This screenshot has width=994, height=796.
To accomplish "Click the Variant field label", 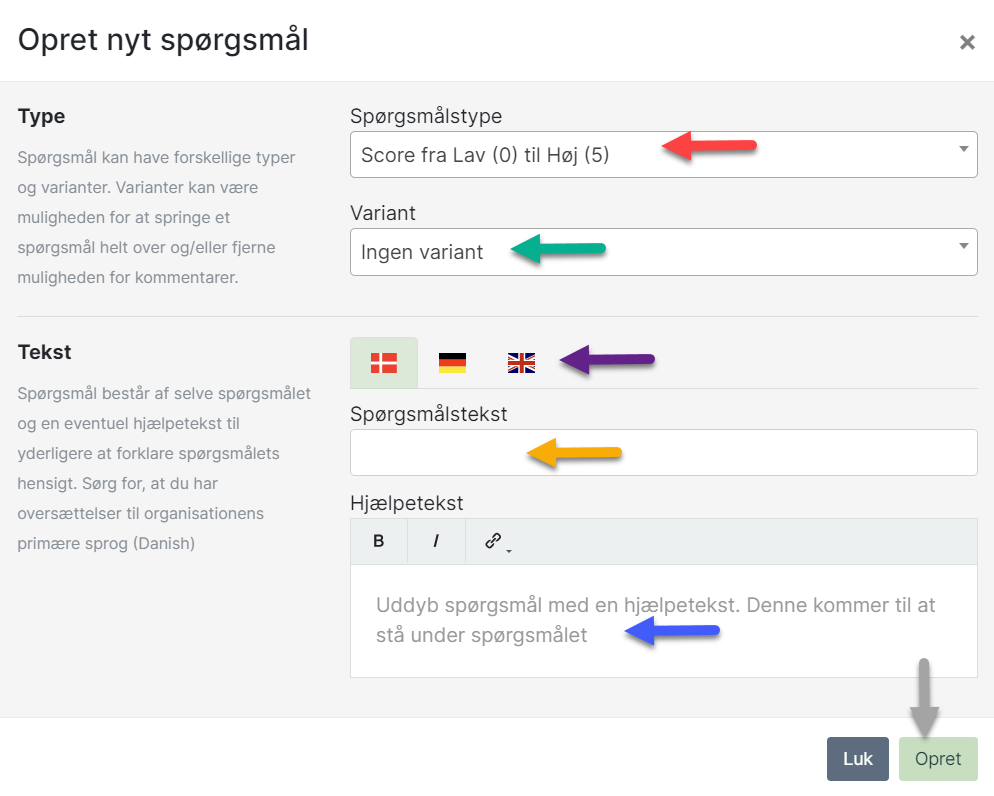I will coord(383,213).
